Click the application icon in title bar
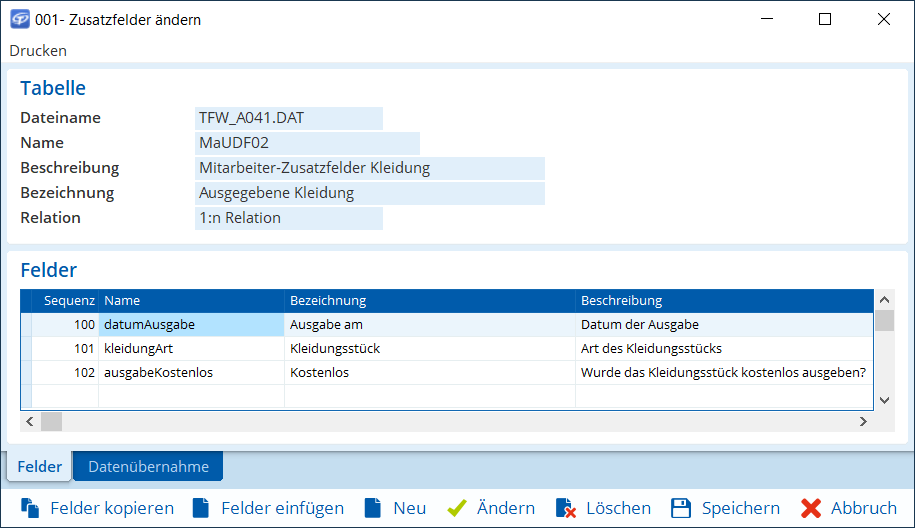Viewport: 915px width, 528px height. (x=19, y=19)
